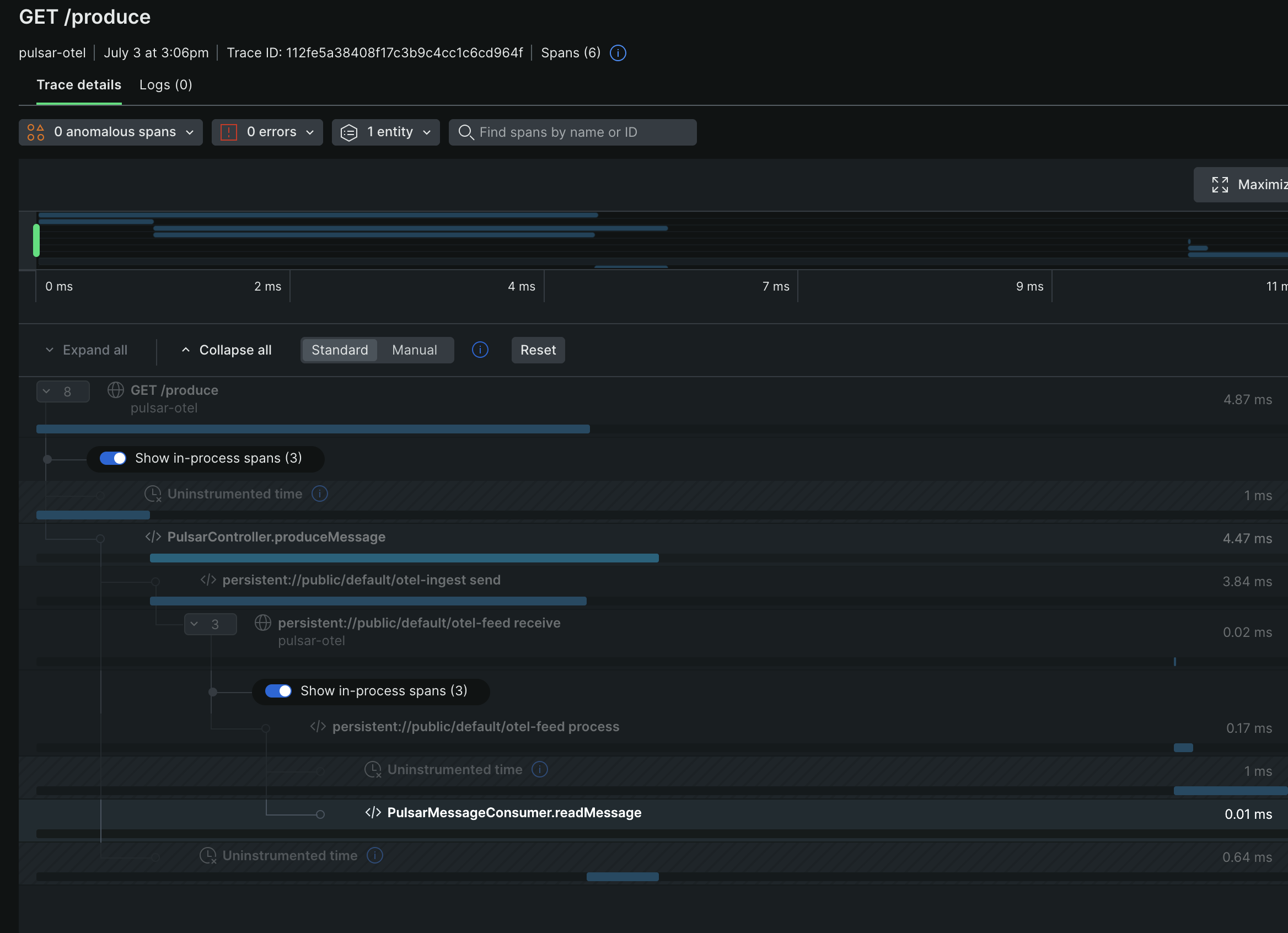The width and height of the screenshot is (1288, 933).
Task: Switch to the Logs (0) tab
Action: [165, 84]
